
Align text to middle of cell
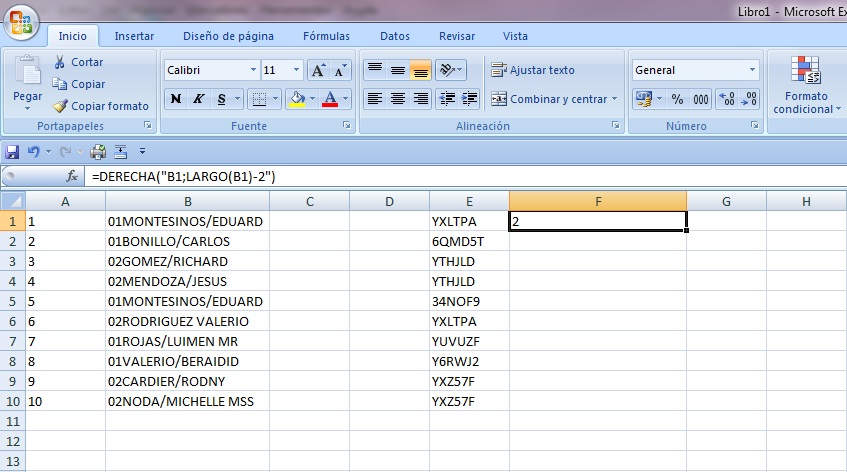[398, 70]
